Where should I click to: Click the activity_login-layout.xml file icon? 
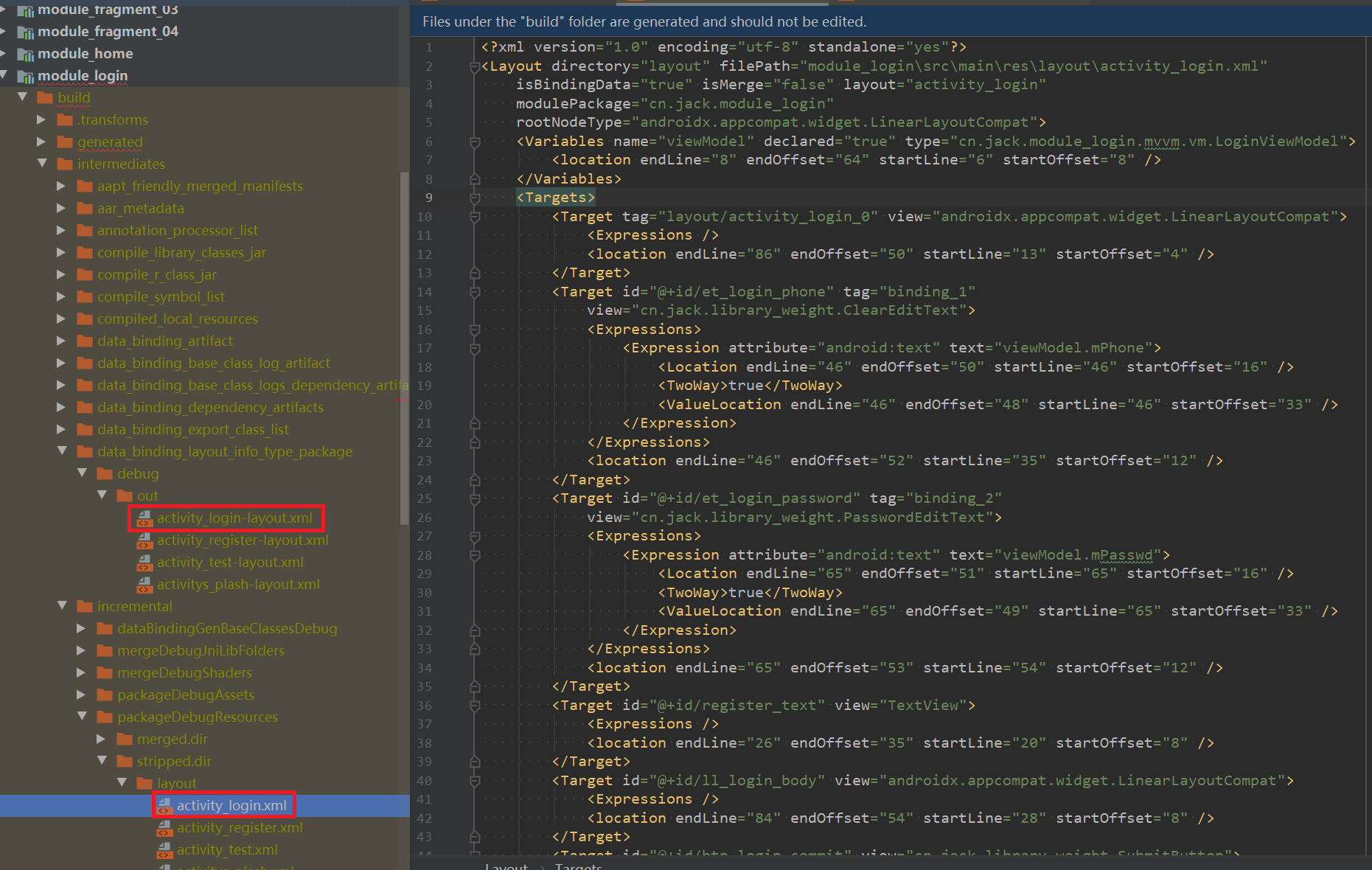(x=144, y=518)
